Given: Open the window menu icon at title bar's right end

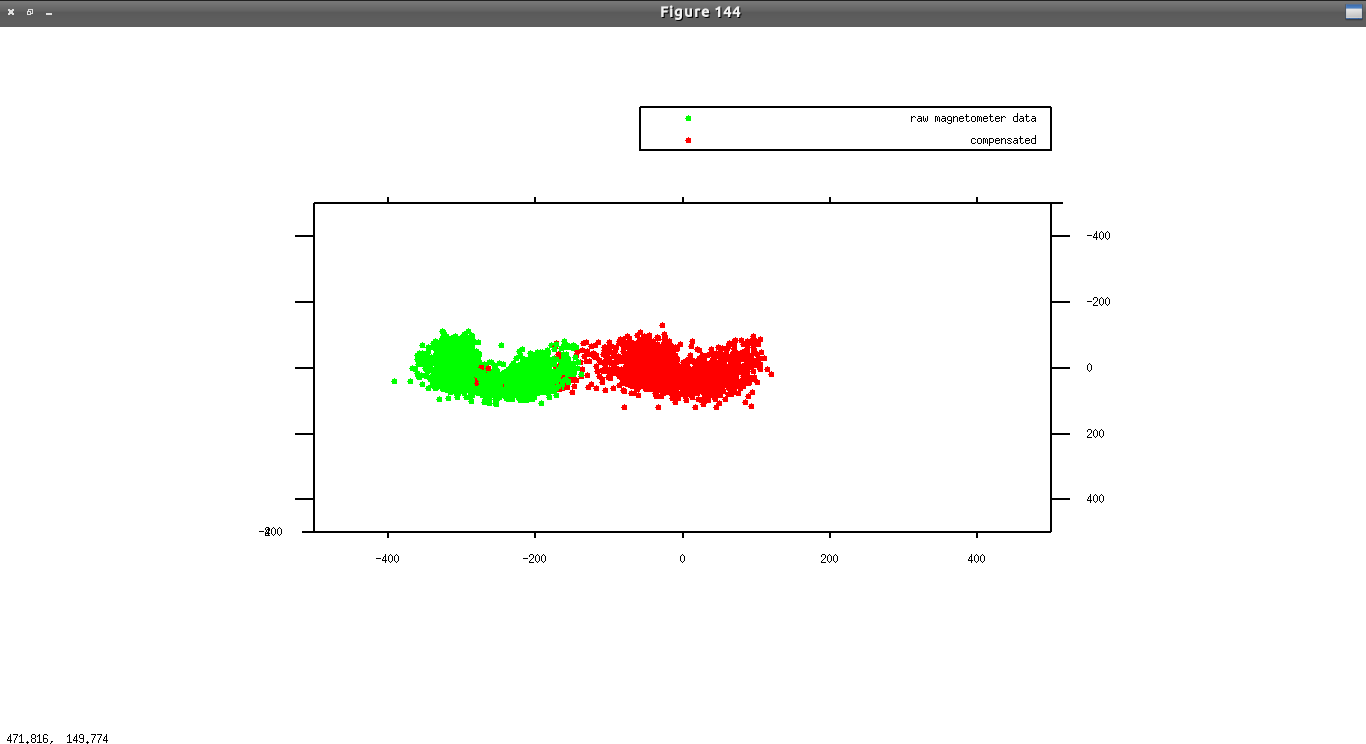Looking at the screenshot, I should [x=1354, y=12].
